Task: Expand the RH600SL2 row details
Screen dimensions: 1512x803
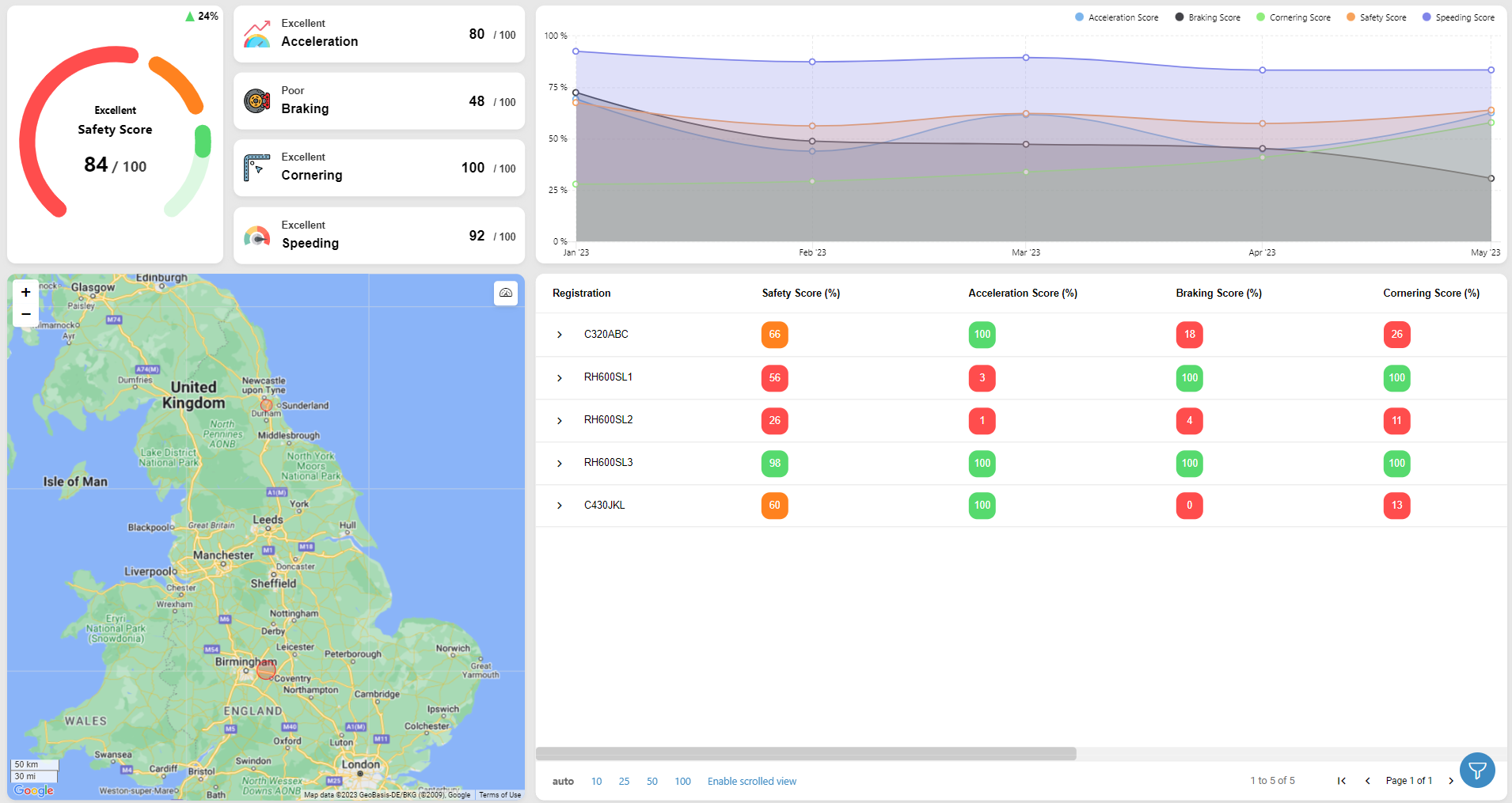Action: (560, 420)
